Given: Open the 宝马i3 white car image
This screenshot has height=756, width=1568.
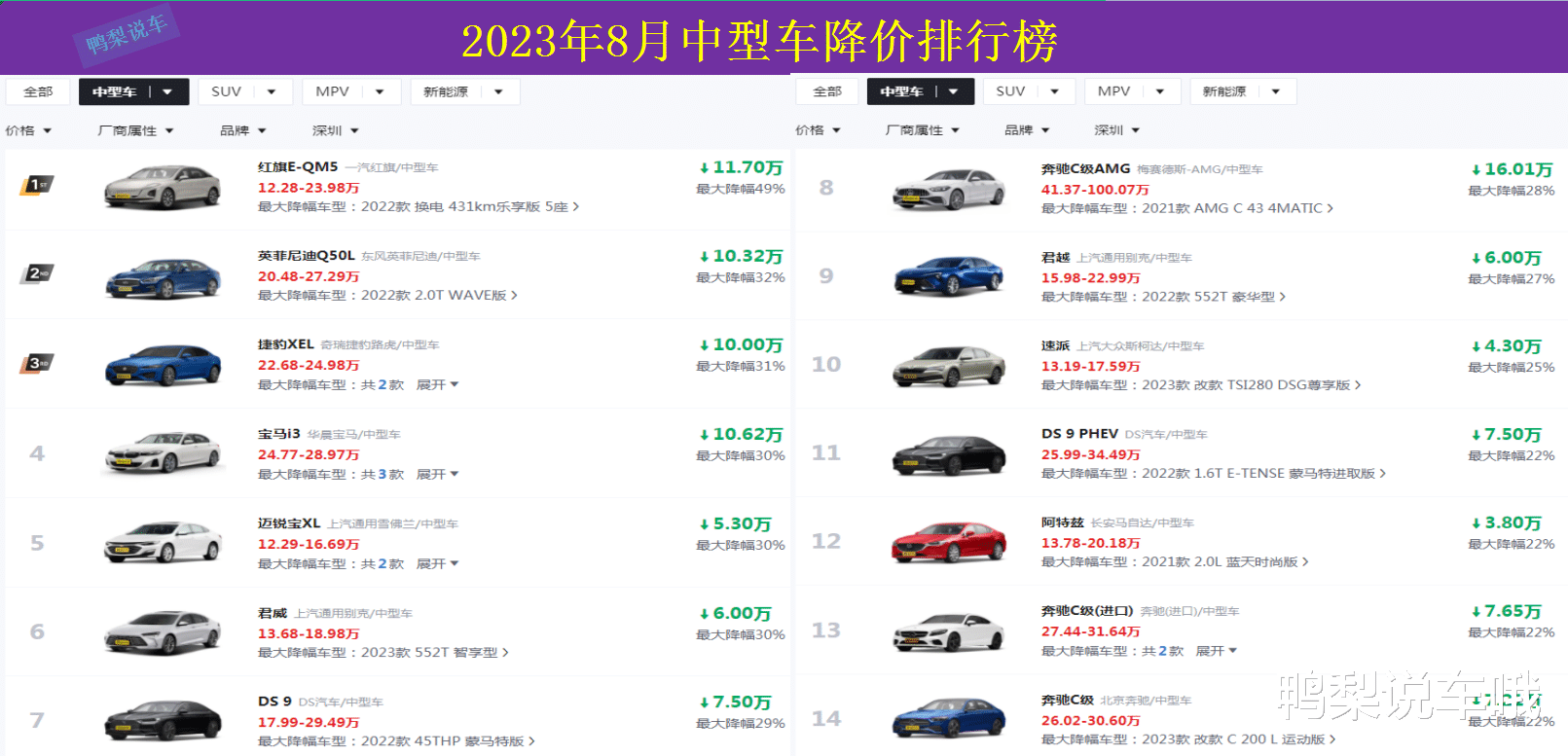Looking at the screenshot, I should click(x=163, y=453).
